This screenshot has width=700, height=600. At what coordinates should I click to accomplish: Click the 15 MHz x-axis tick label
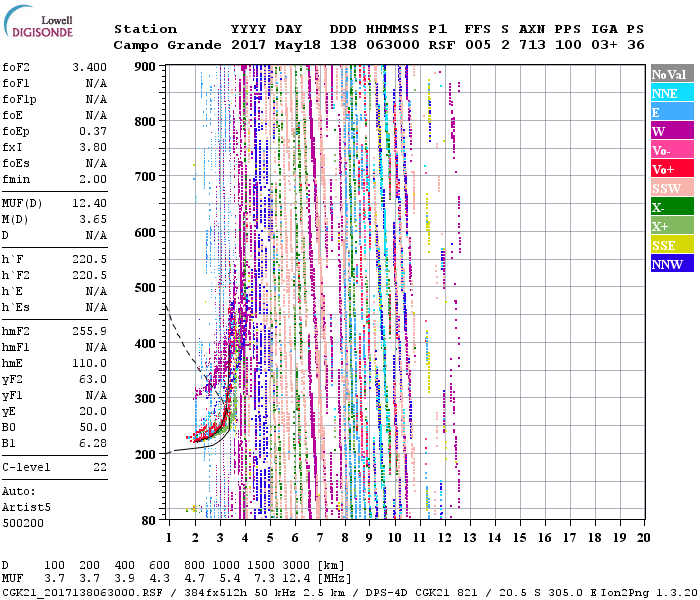[x=519, y=538]
